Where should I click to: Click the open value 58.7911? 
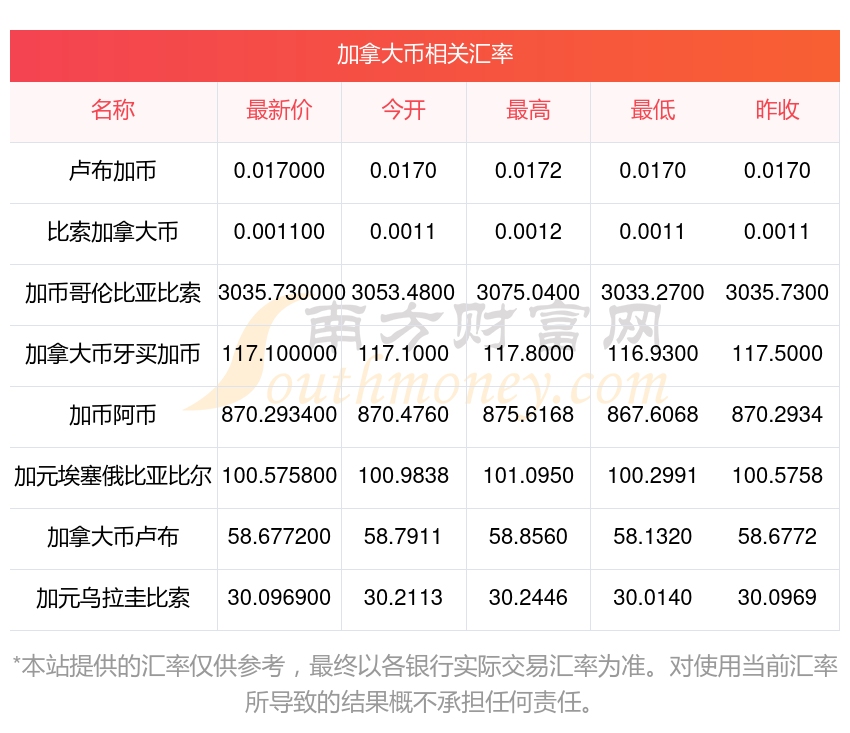point(403,537)
